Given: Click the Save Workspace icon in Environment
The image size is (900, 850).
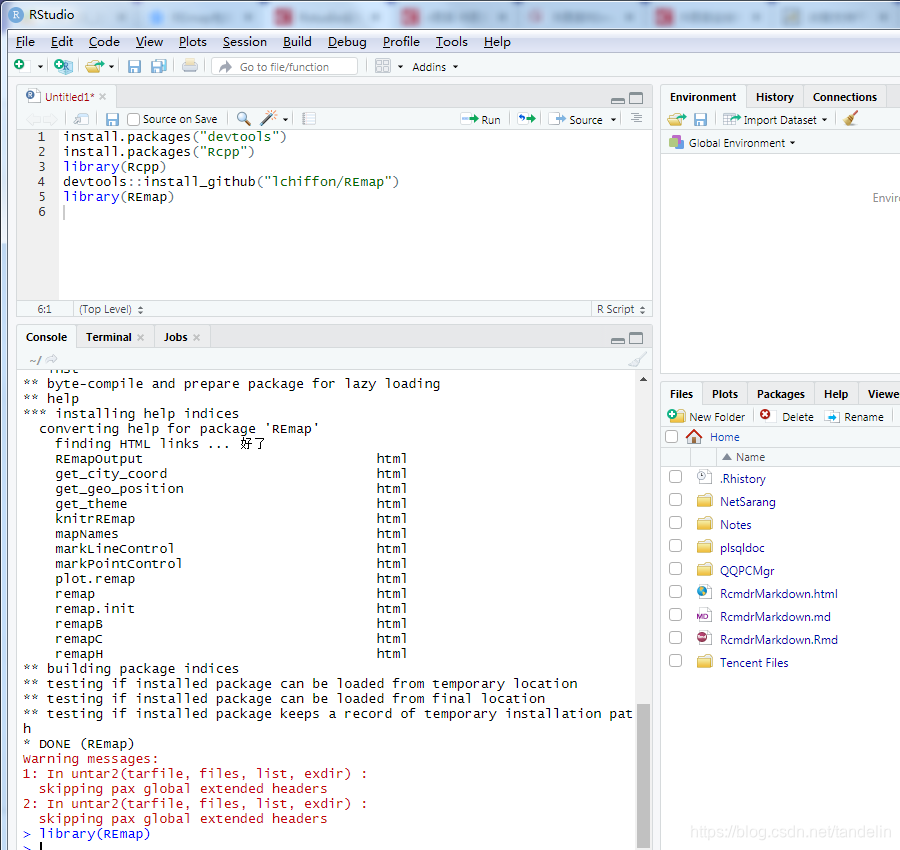Looking at the screenshot, I should pos(700,119).
